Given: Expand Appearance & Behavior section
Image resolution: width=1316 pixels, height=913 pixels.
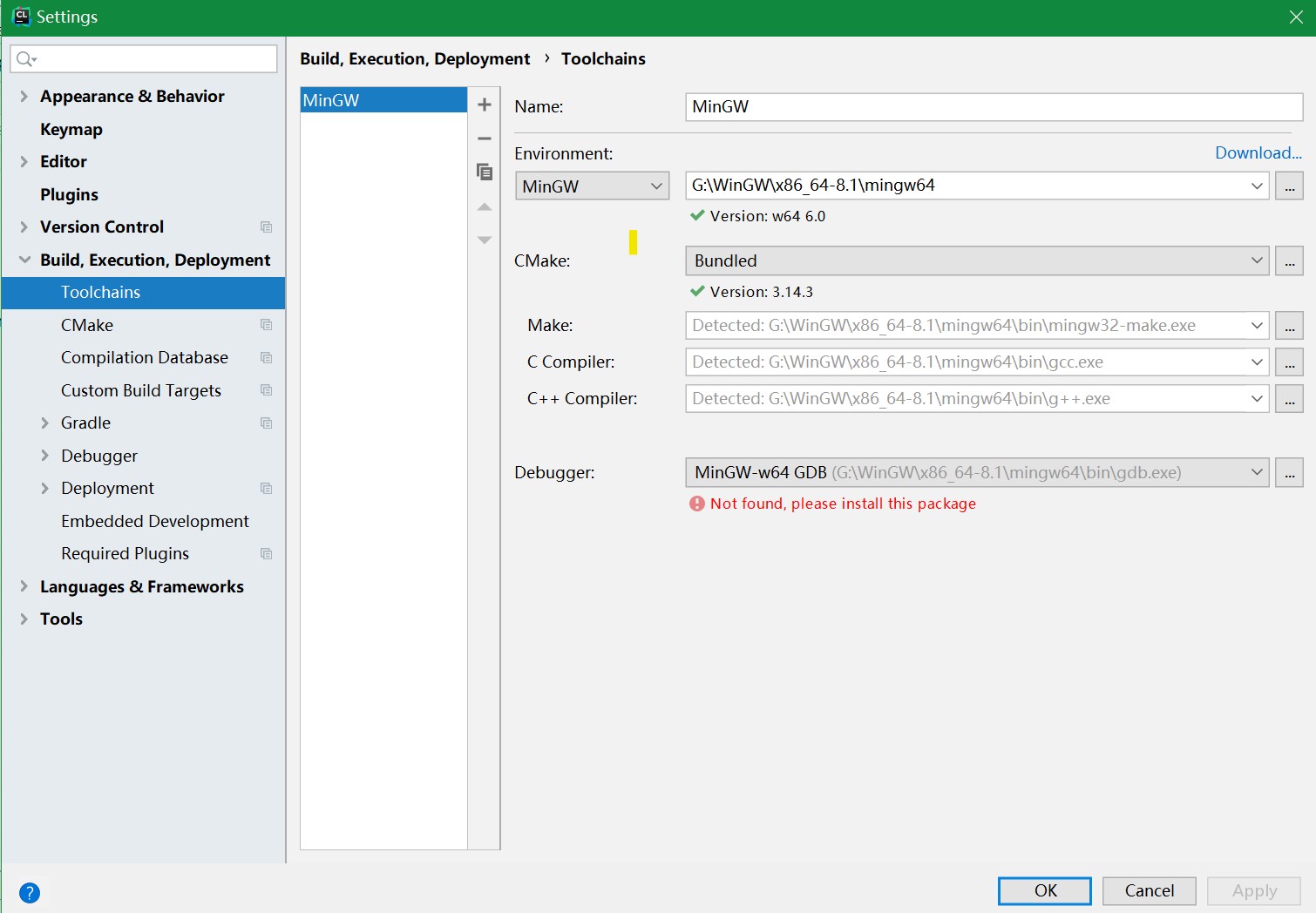Looking at the screenshot, I should click(x=24, y=97).
